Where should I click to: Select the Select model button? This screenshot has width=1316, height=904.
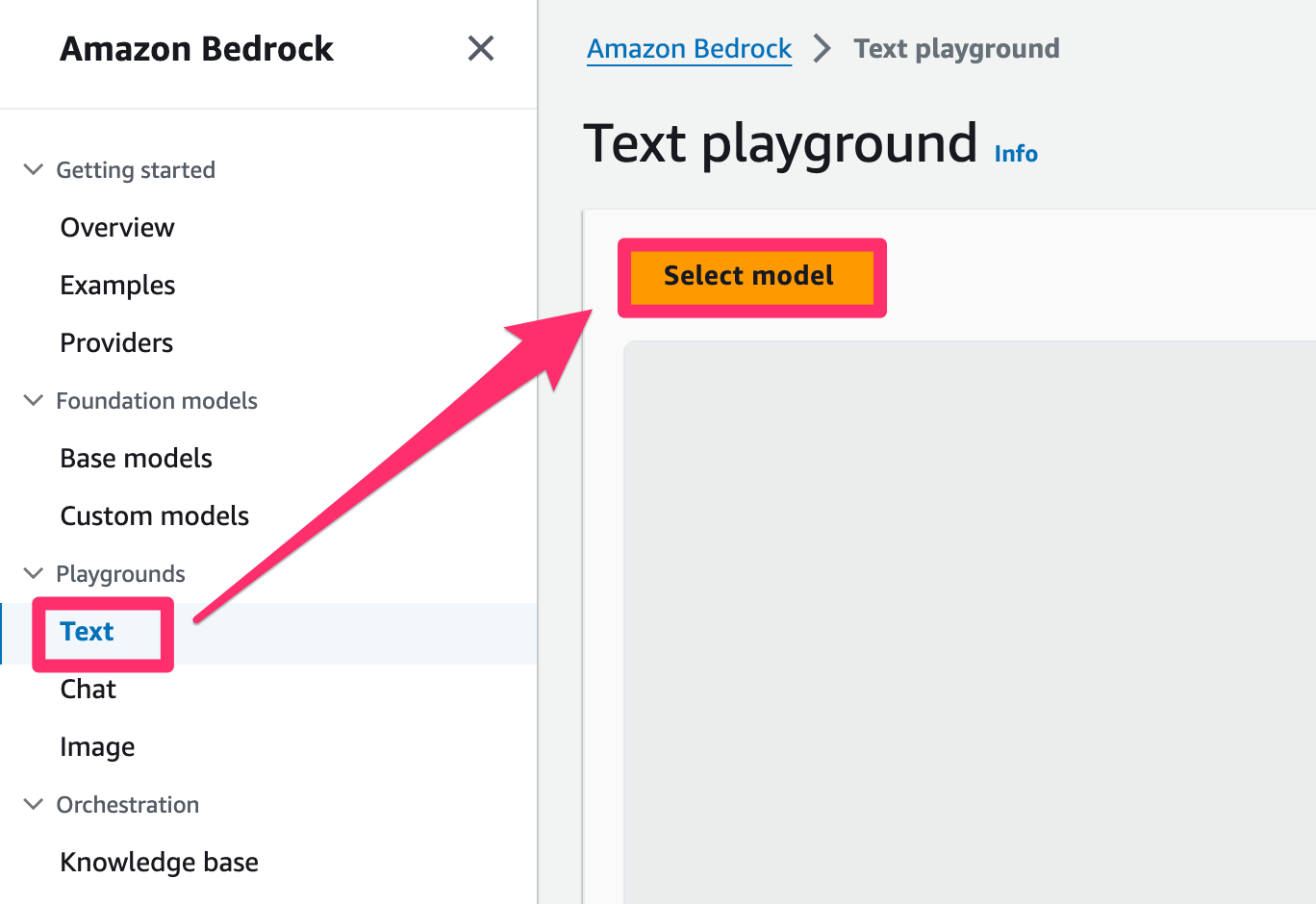pos(750,277)
